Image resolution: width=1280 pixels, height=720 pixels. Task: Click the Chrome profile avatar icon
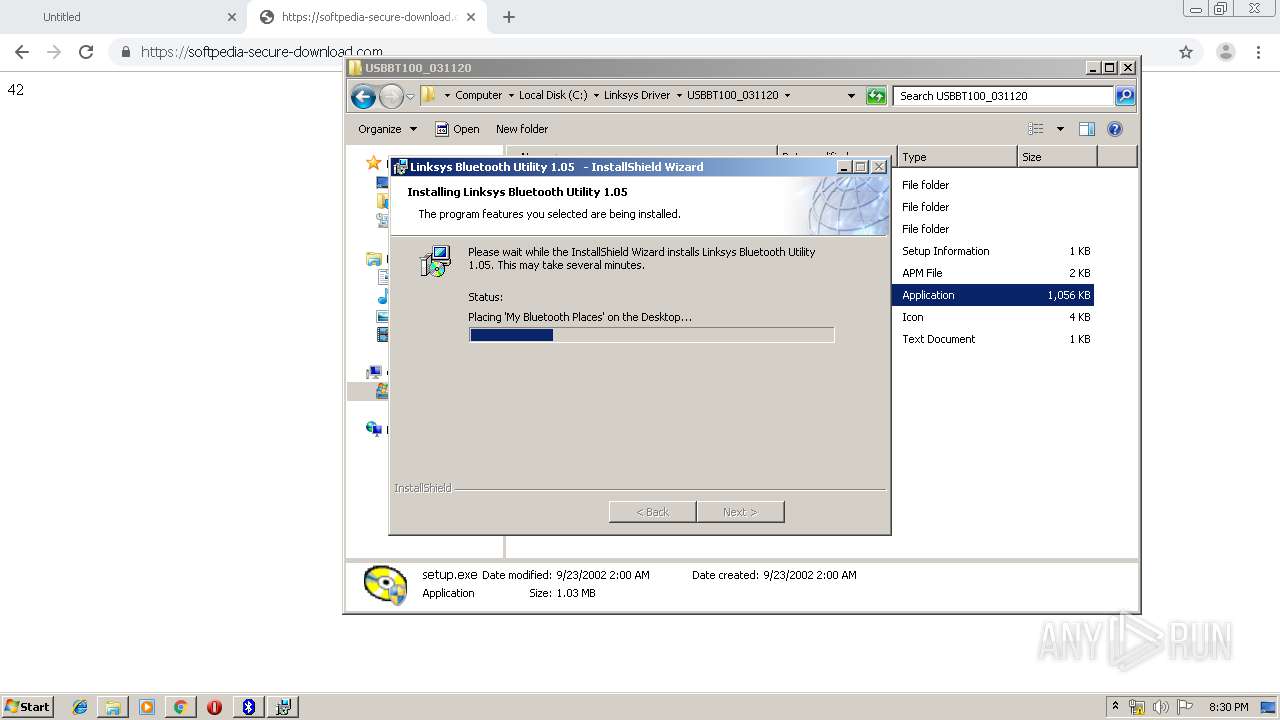1226,52
